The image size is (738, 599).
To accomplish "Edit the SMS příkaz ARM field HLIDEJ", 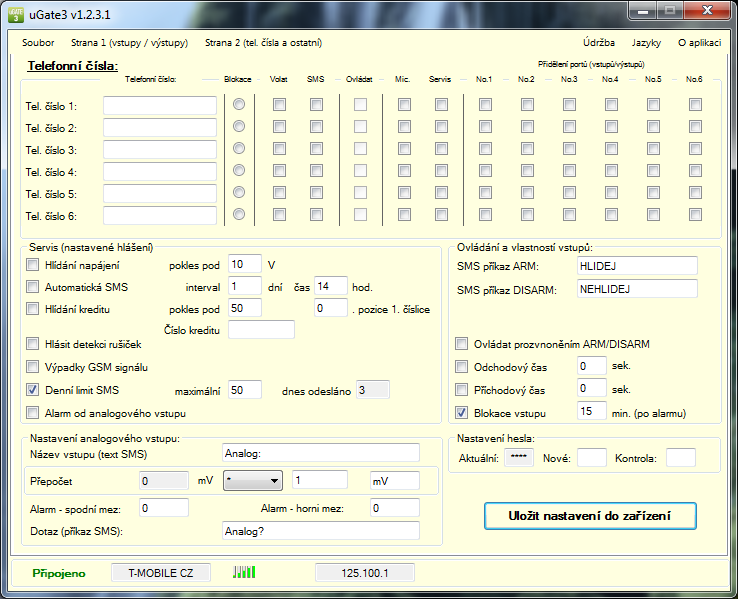I will pos(637,266).
